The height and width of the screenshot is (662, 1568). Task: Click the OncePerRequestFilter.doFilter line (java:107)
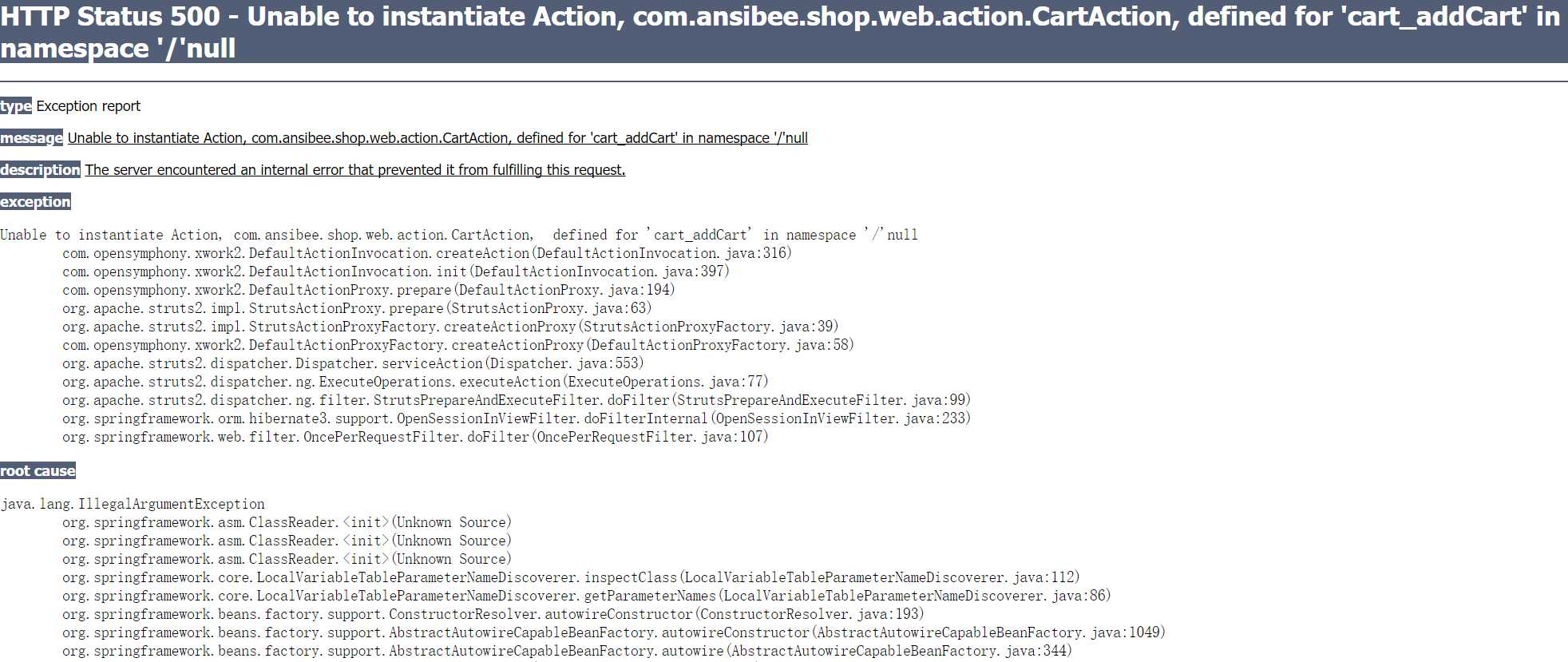[415, 437]
